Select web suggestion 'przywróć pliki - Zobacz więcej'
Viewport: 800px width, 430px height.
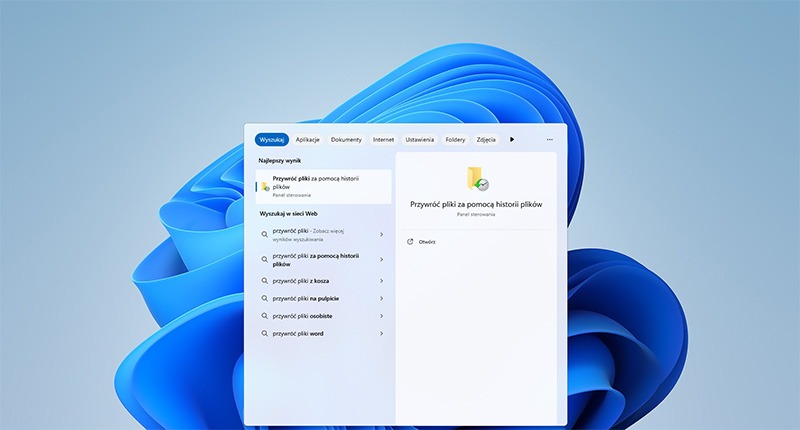point(323,235)
